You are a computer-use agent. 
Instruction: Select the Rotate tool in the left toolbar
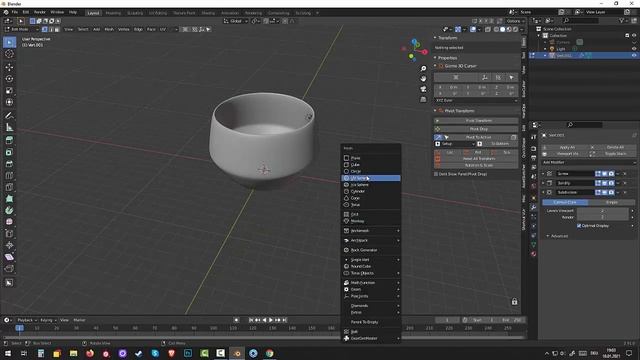9,79
